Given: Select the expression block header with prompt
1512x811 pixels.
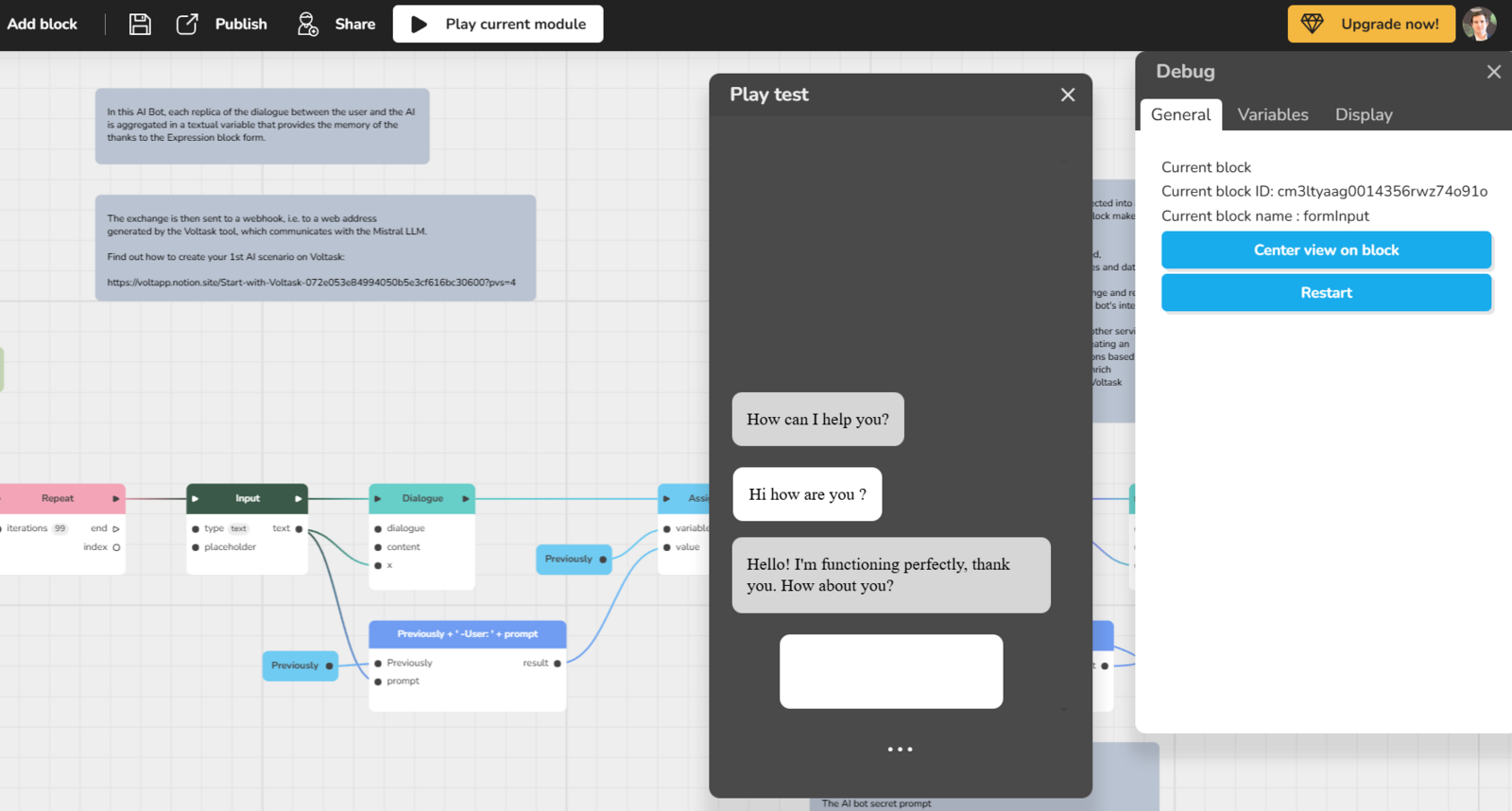Looking at the screenshot, I should [468, 634].
